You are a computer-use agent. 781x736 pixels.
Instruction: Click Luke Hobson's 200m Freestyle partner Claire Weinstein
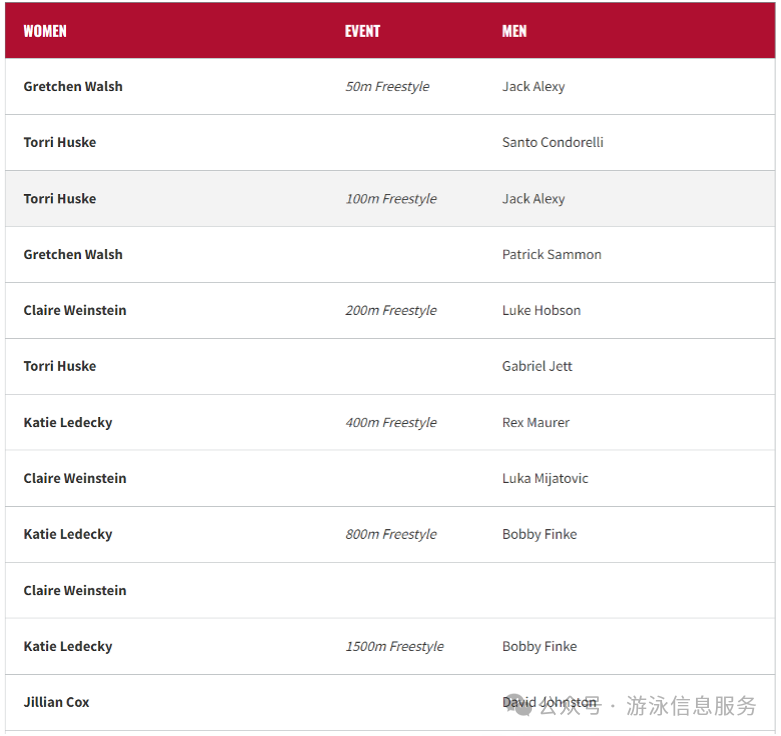tap(75, 311)
